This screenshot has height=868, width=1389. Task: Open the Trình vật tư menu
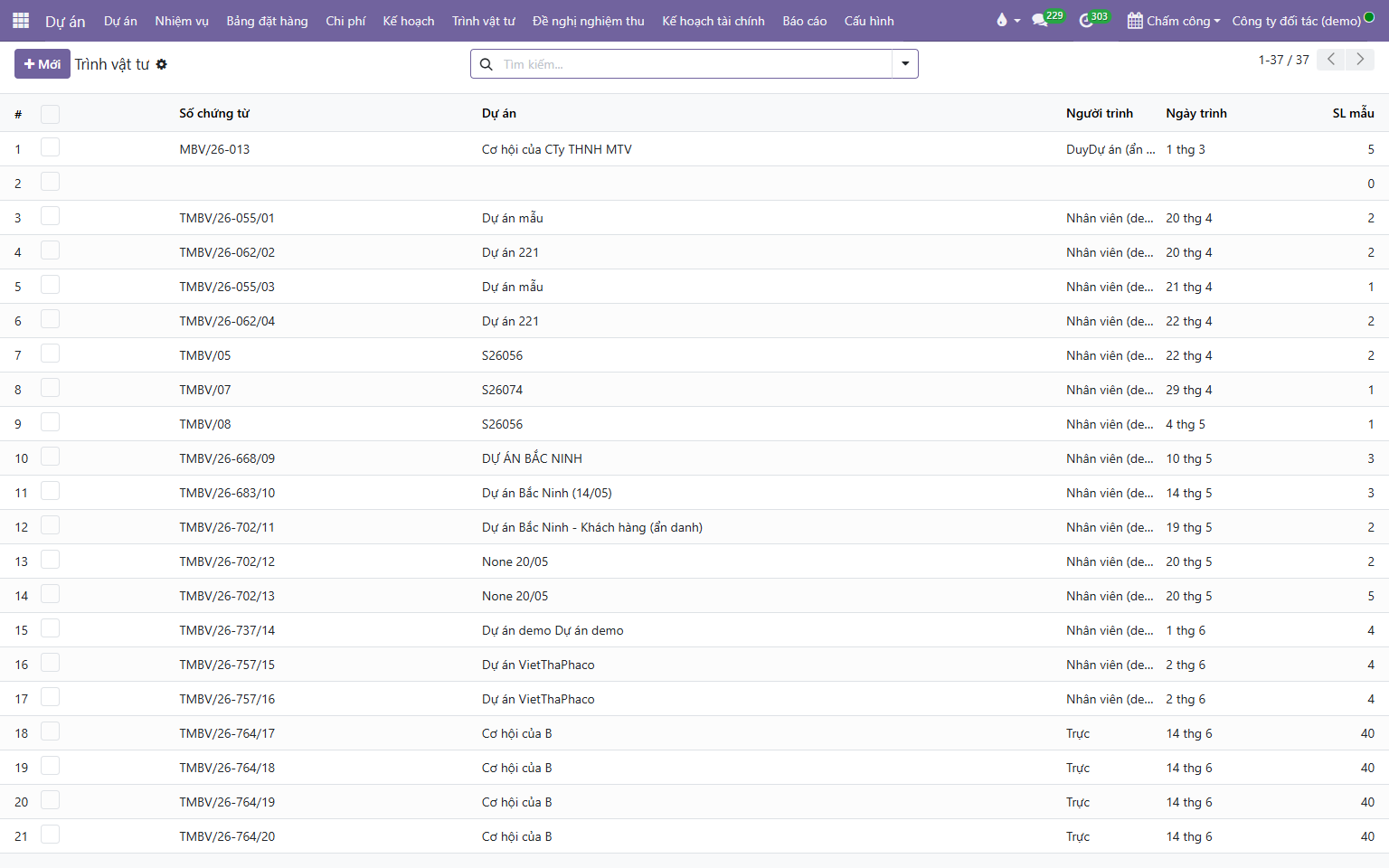tap(484, 21)
